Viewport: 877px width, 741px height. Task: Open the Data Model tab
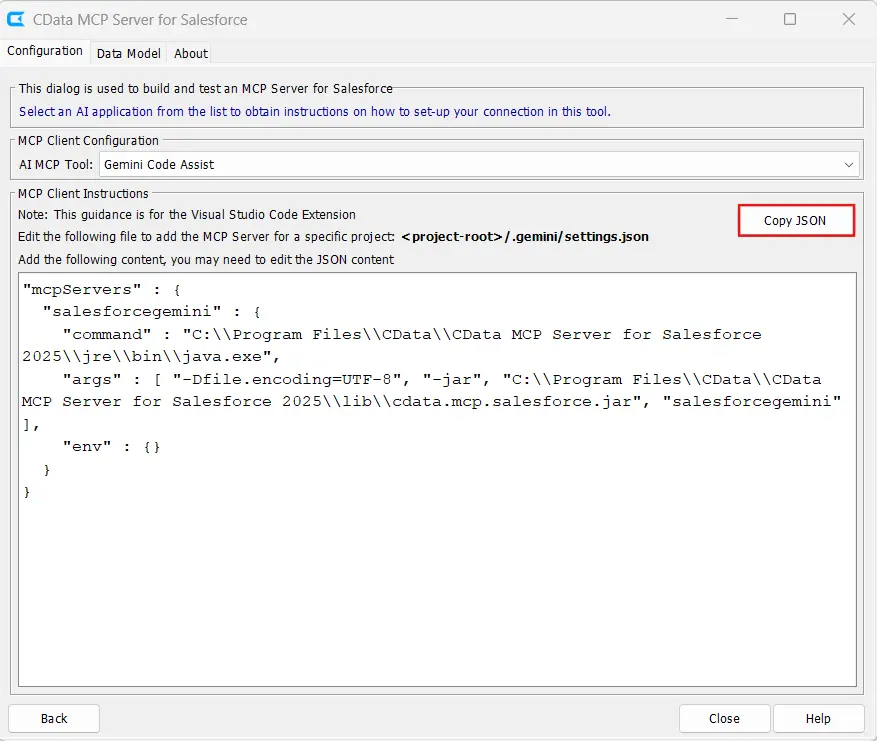coord(129,53)
